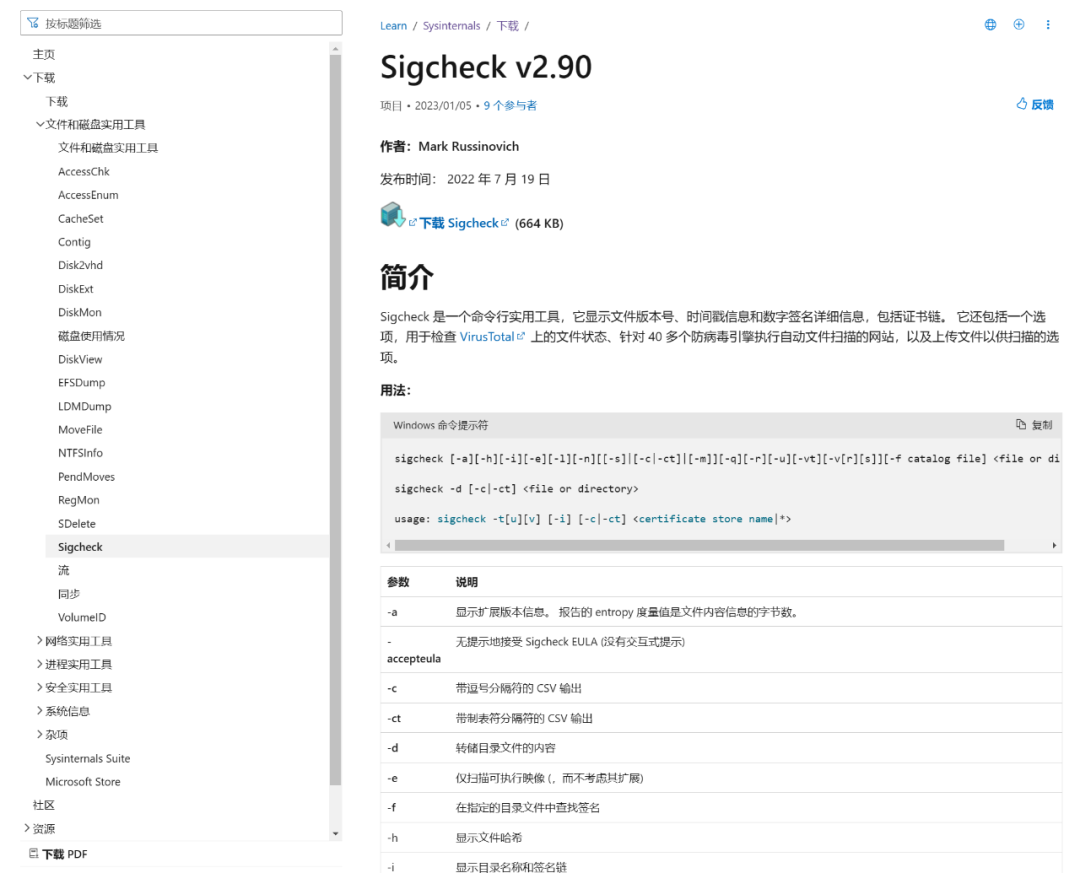
Task: Click the 下载 breadcrumb link
Action: click(508, 25)
